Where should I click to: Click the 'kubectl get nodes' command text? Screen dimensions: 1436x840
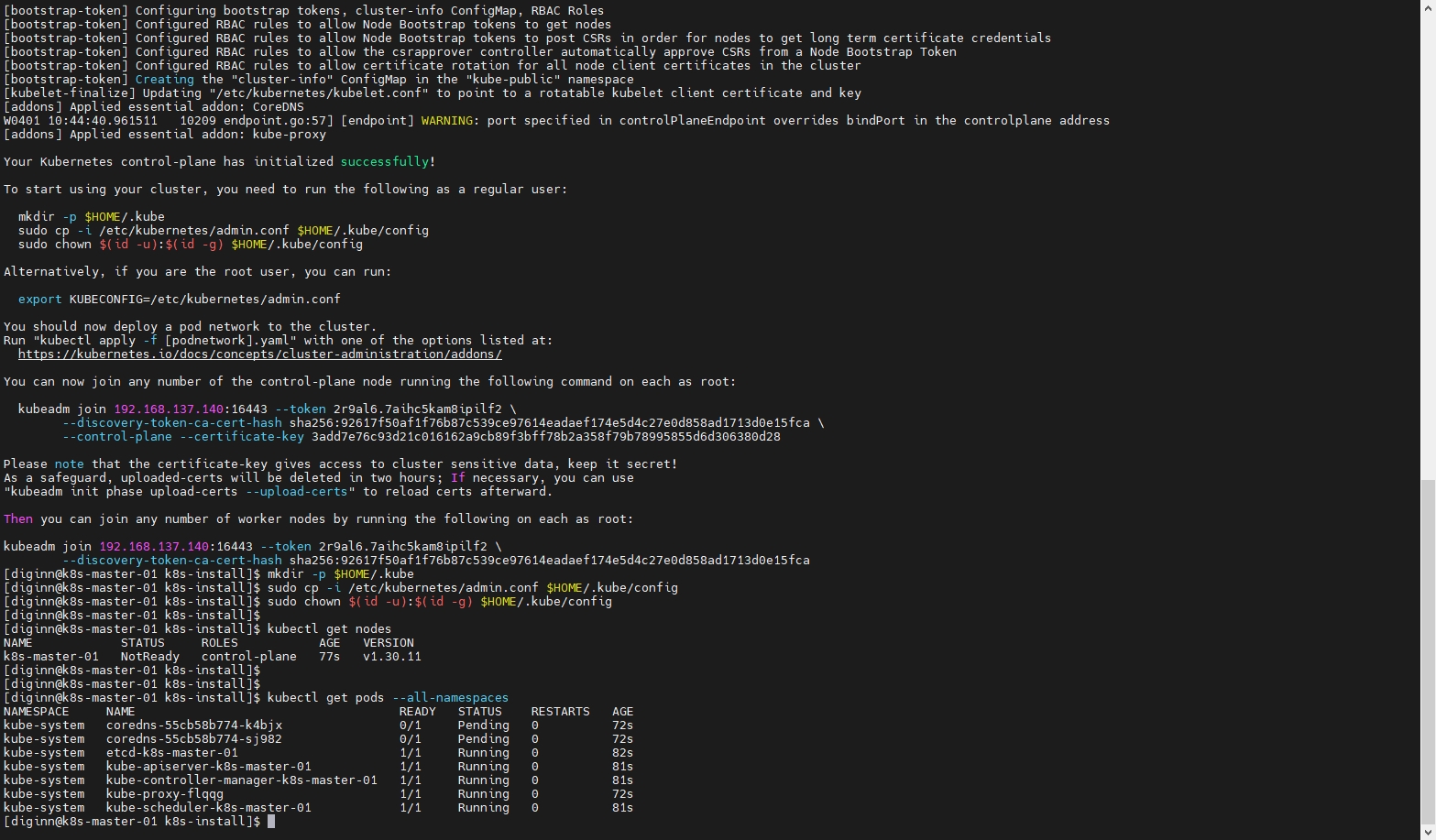(x=329, y=629)
